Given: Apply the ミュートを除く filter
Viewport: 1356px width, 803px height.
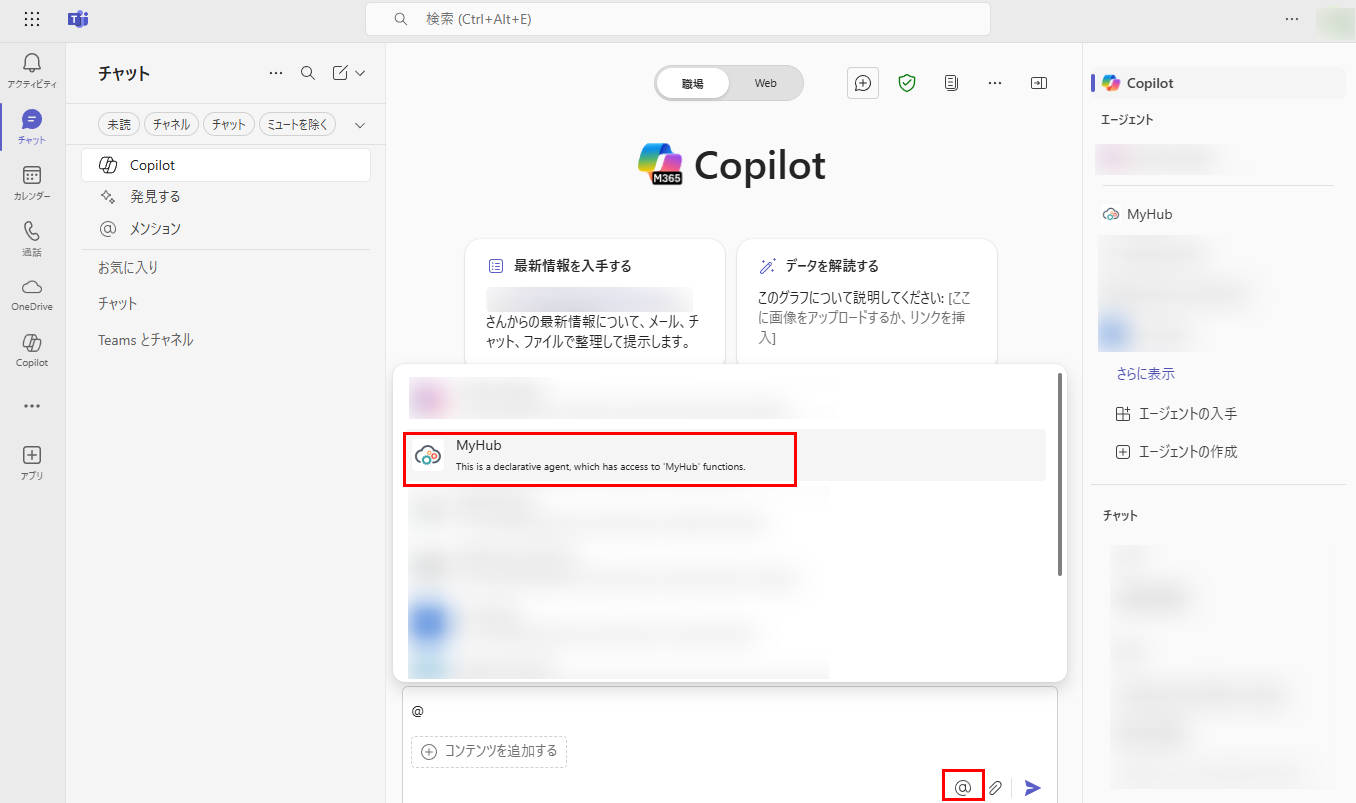Looking at the screenshot, I should (297, 124).
